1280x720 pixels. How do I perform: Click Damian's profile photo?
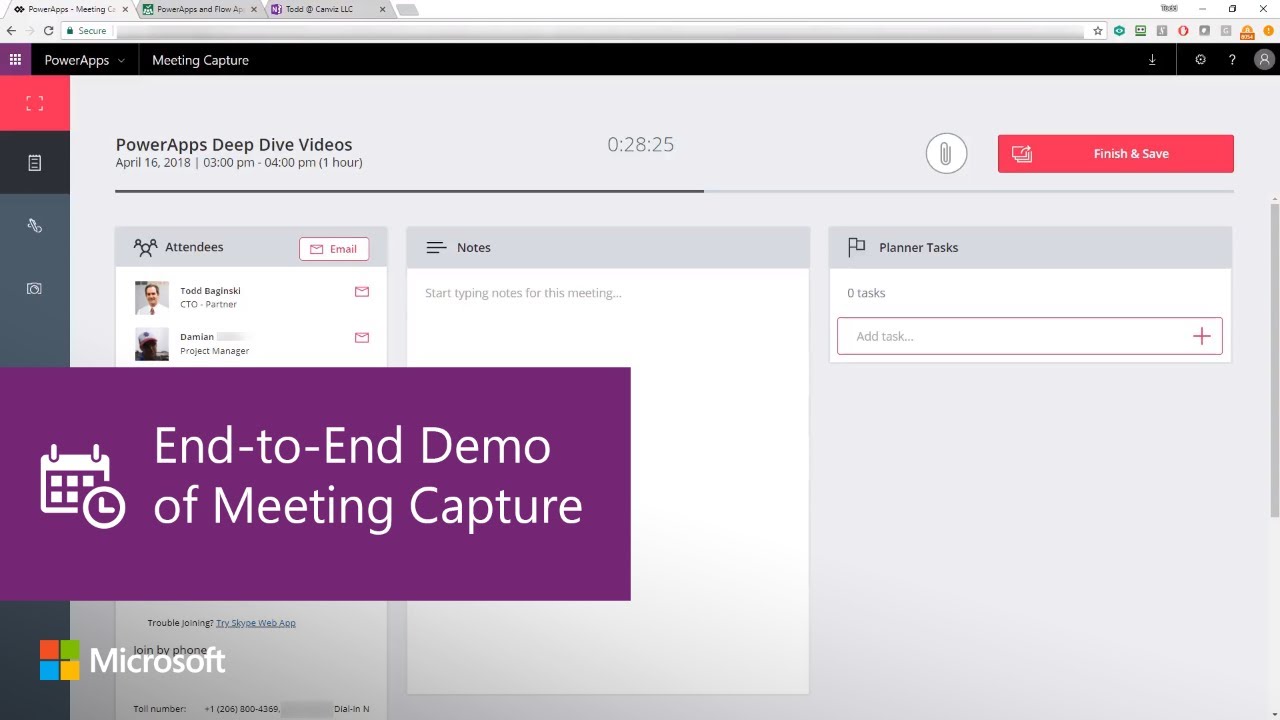coord(152,344)
